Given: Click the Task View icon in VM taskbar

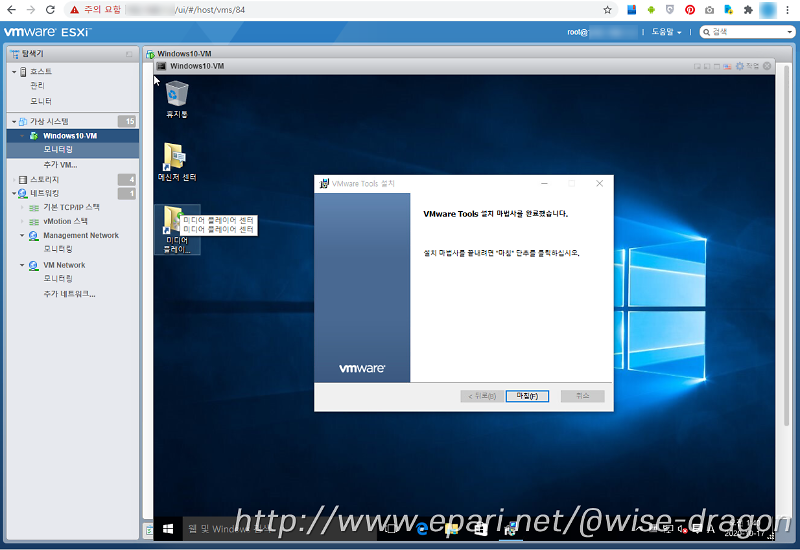Looking at the screenshot, I should pyautogui.click(x=392, y=529).
